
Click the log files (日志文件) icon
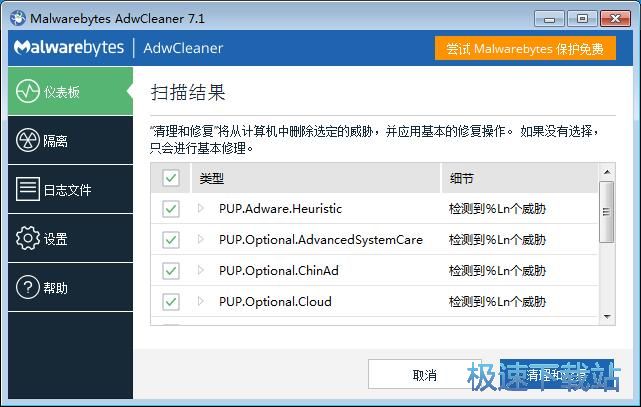click(x=27, y=189)
